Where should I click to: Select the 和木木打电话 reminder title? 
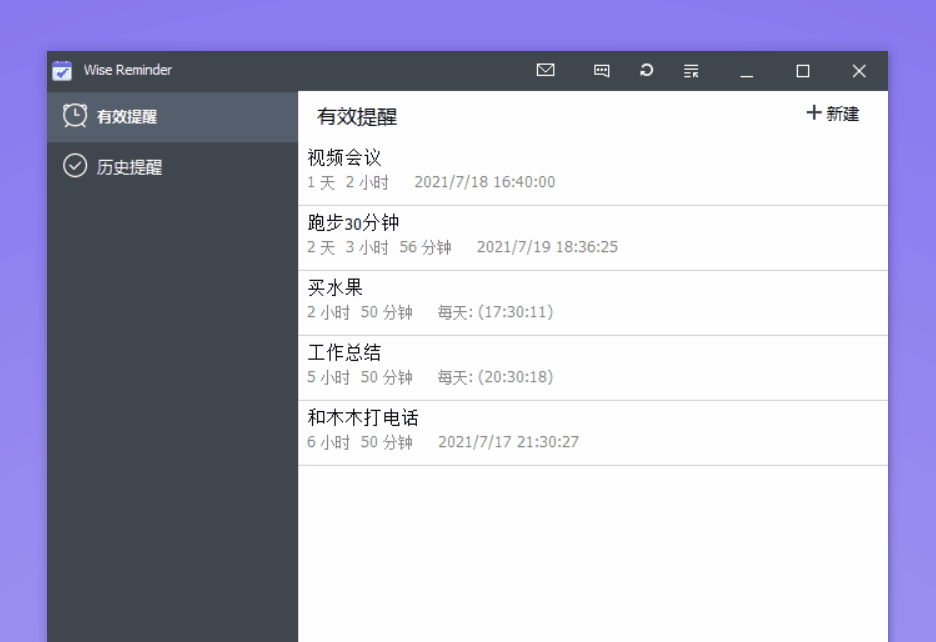click(x=363, y=418)
